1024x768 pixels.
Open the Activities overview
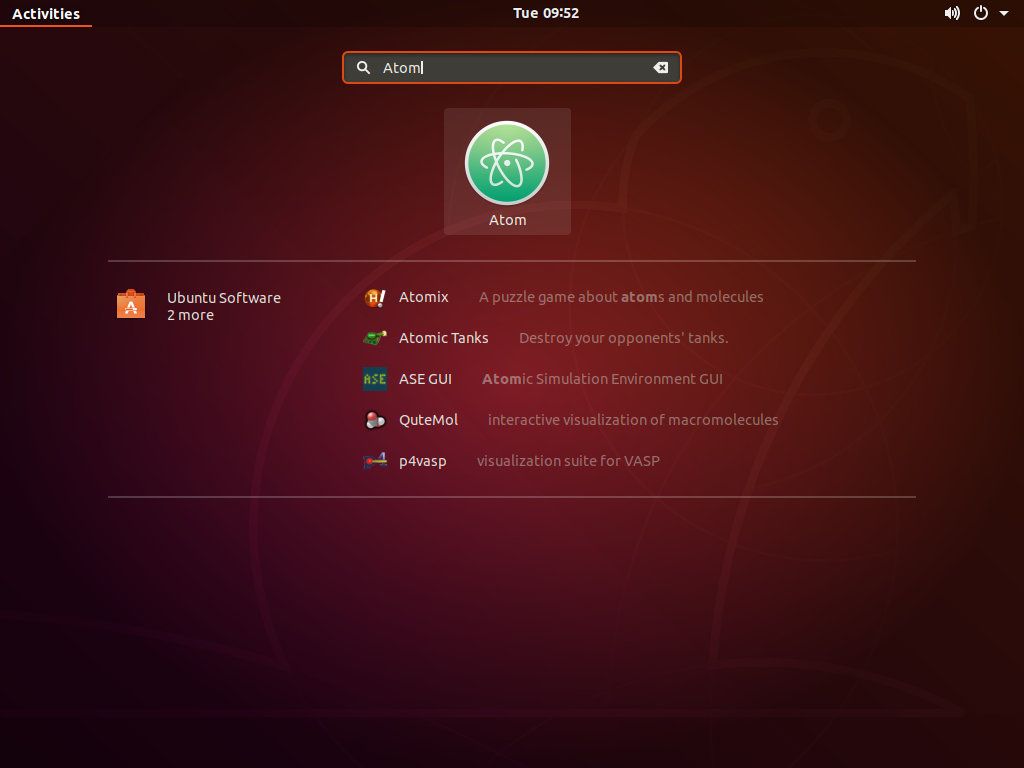pos(46,13)
